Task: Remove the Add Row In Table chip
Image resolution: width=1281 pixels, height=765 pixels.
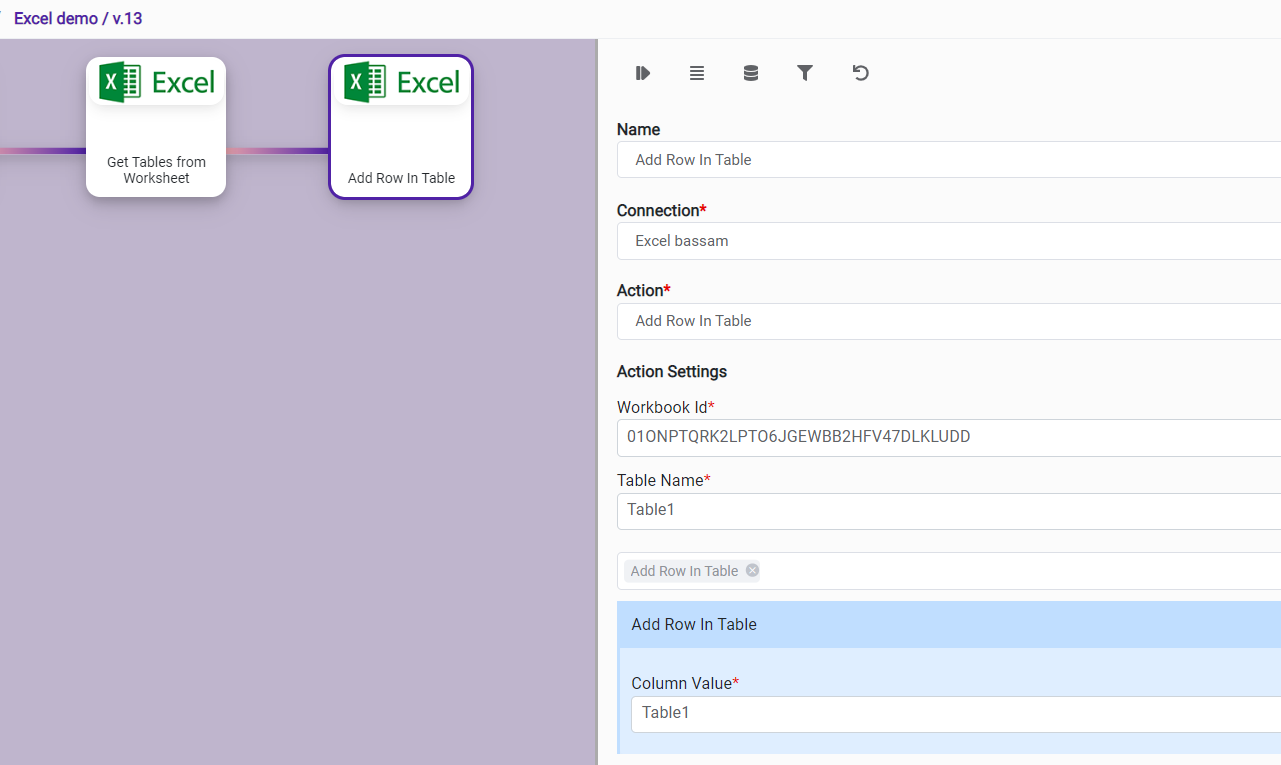Action: (752, 570)
